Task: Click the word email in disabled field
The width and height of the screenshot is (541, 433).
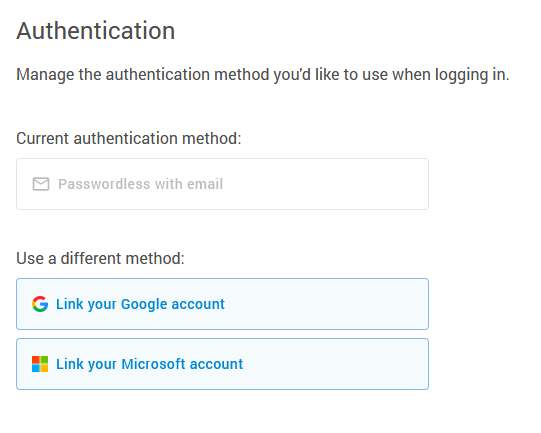Action: click(x=205, y=184)
